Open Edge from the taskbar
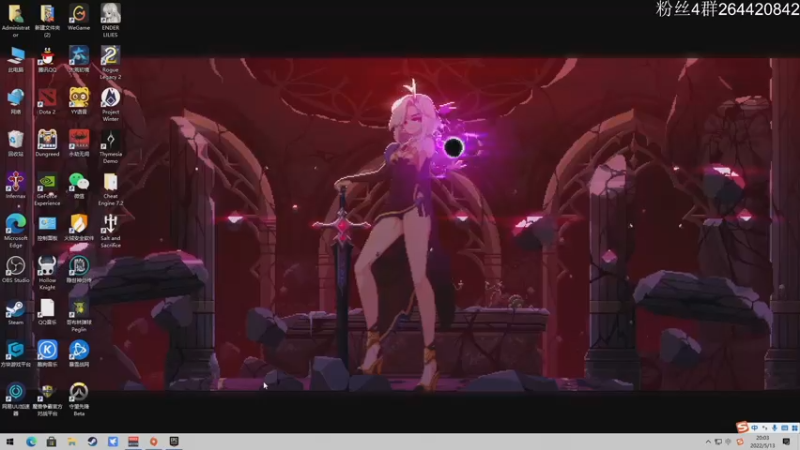This screenshot has width=800, height=450. click(x=31, y=442)
